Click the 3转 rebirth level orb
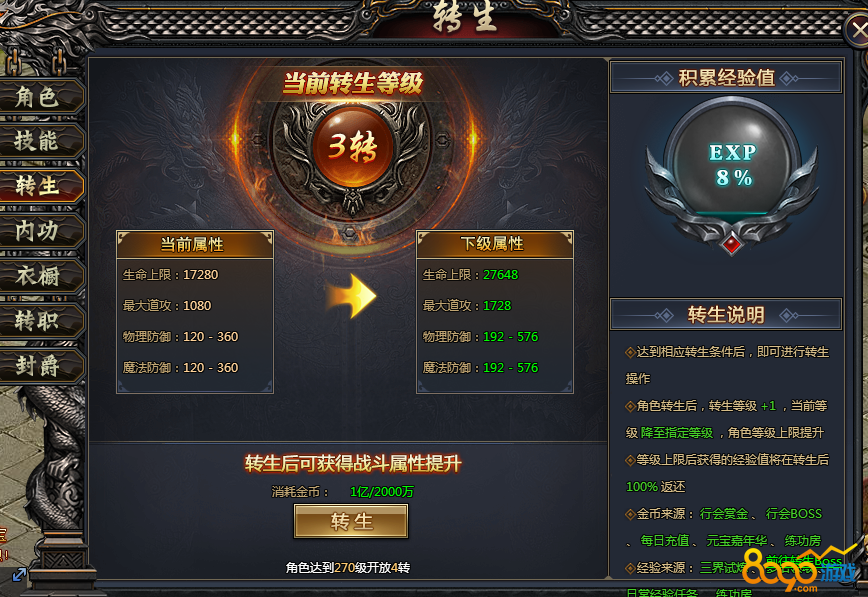 coord(352,147)
